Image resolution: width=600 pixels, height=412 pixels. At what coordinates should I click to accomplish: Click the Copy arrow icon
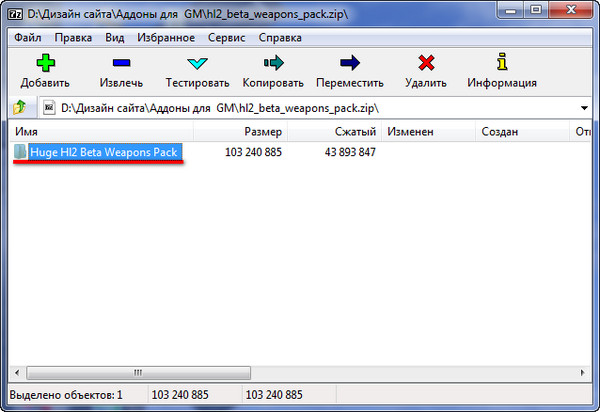pos(274,63)
